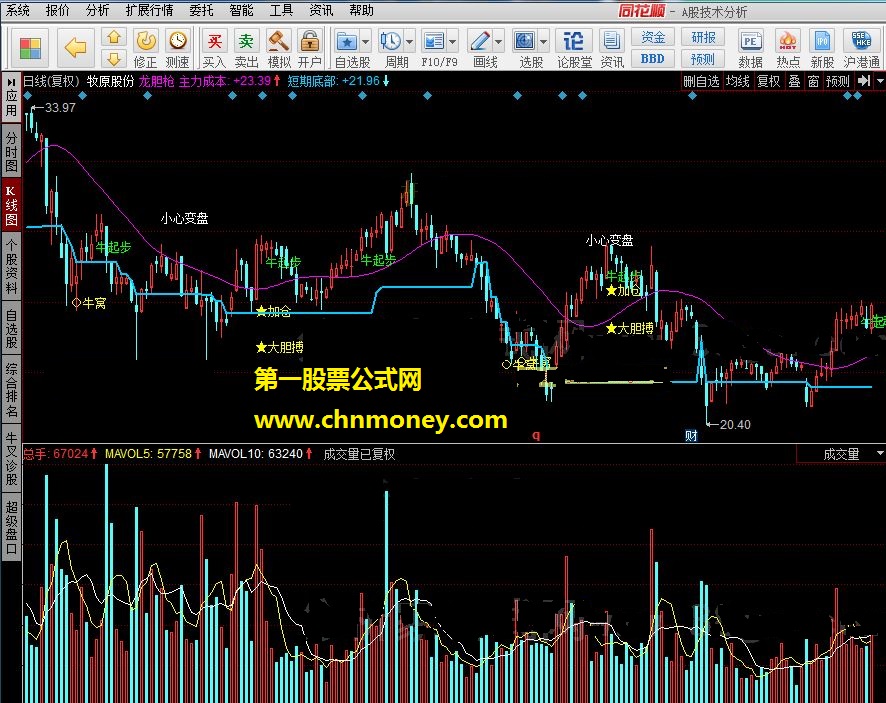Toggle the 叠 overlay button
This screenshot has height=703, width=886.
tap(794, 81)
